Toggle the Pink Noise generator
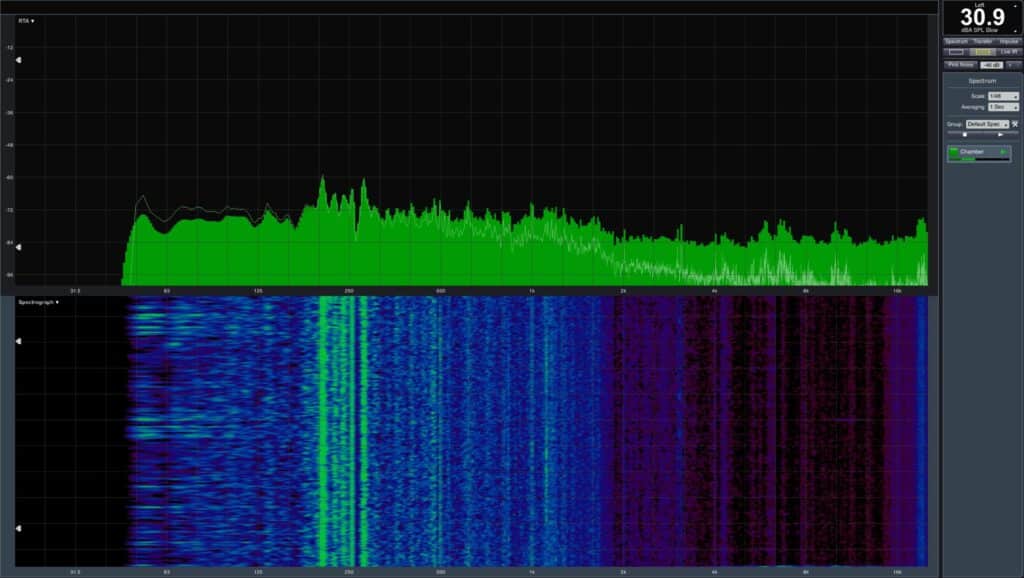 pyautogui.click(x=961, y=65)
